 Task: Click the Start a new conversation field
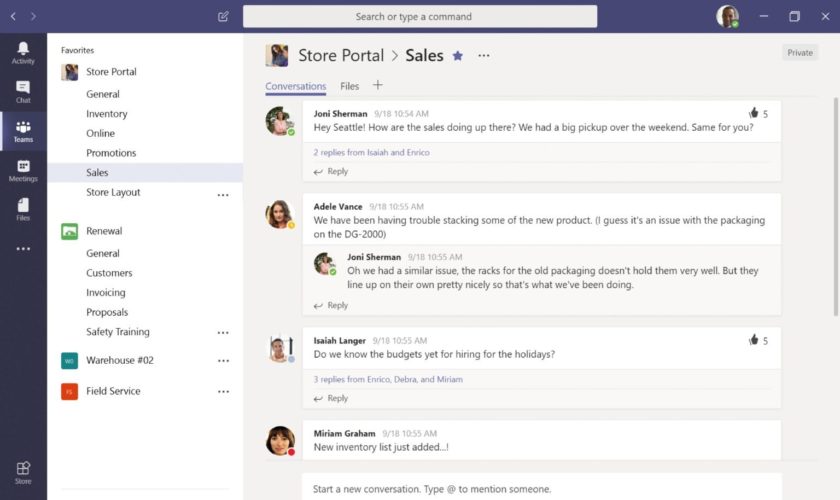coord(540,489)
